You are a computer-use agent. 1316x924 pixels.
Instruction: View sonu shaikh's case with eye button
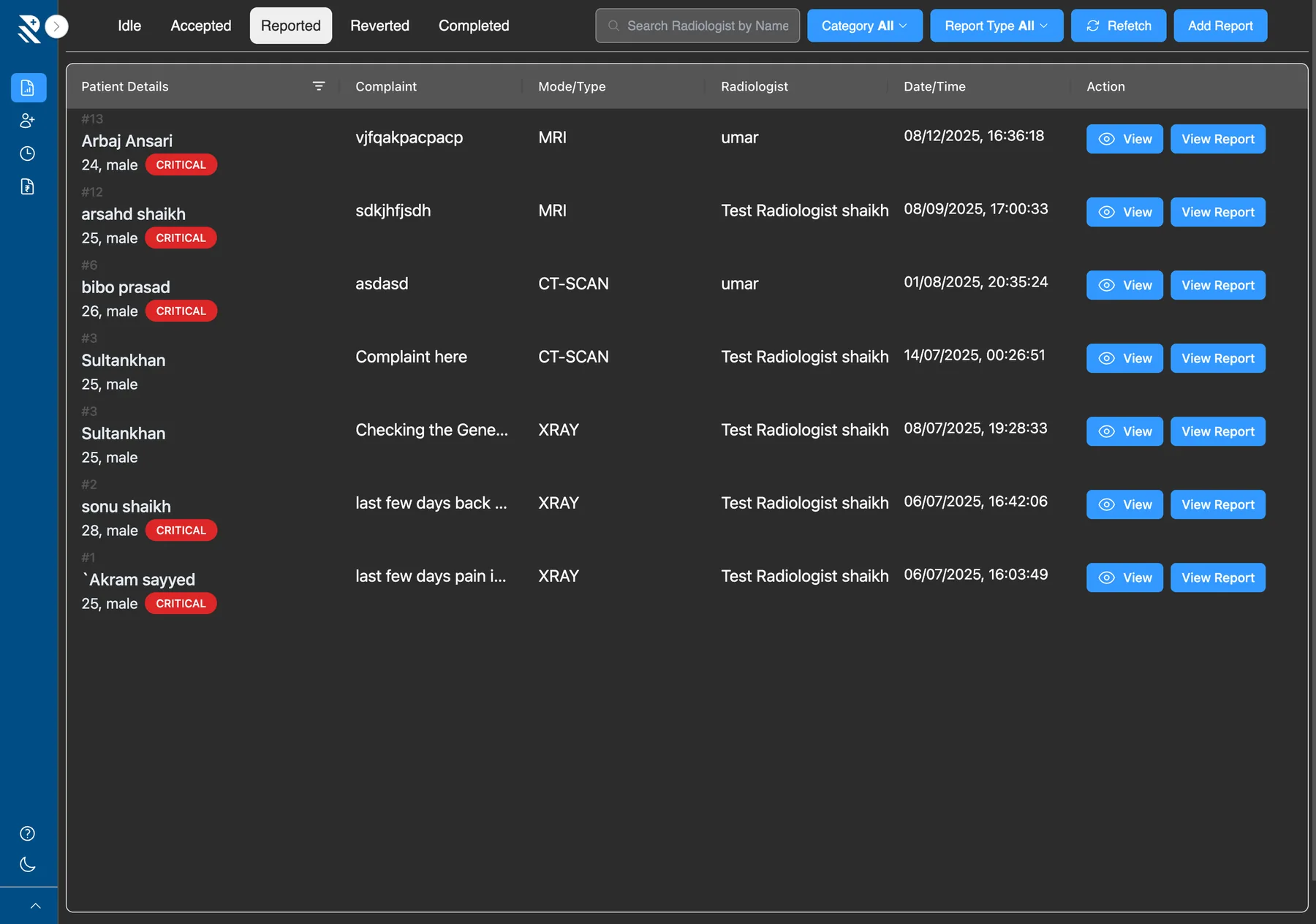click(1124, 504)
